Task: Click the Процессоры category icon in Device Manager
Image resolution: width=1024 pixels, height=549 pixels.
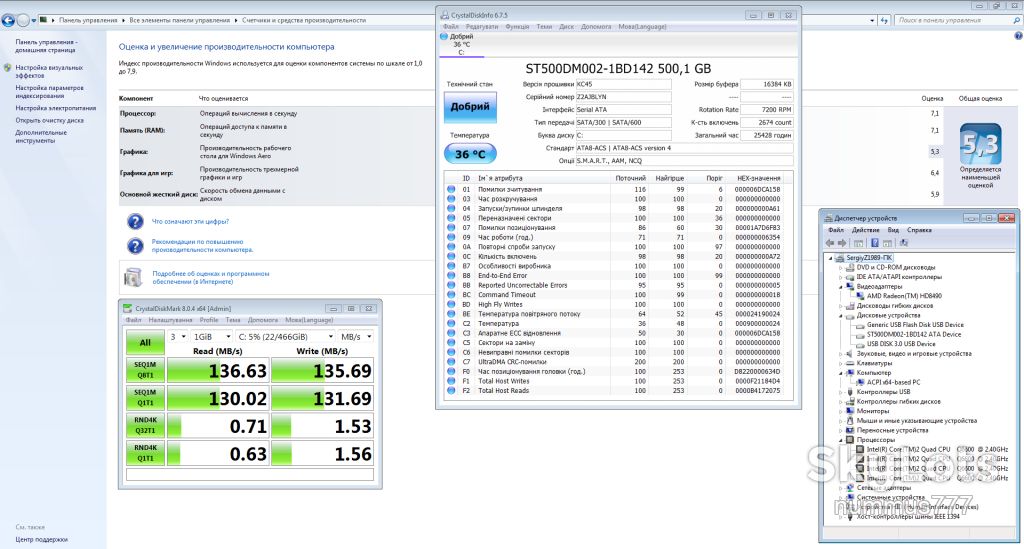Action: [x=850, y=440]
